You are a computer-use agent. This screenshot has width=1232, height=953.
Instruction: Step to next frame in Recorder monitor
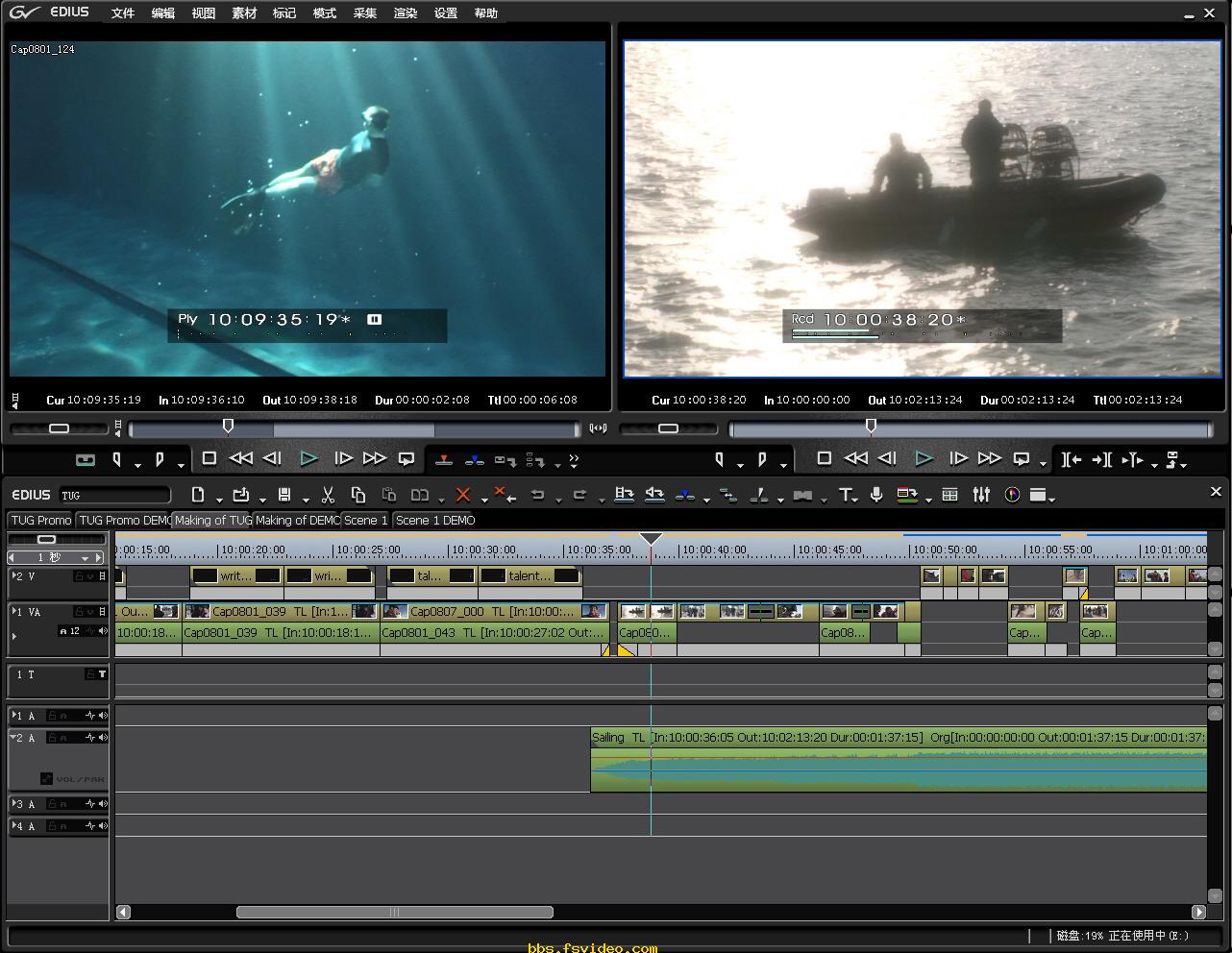(x=958, y=459)
